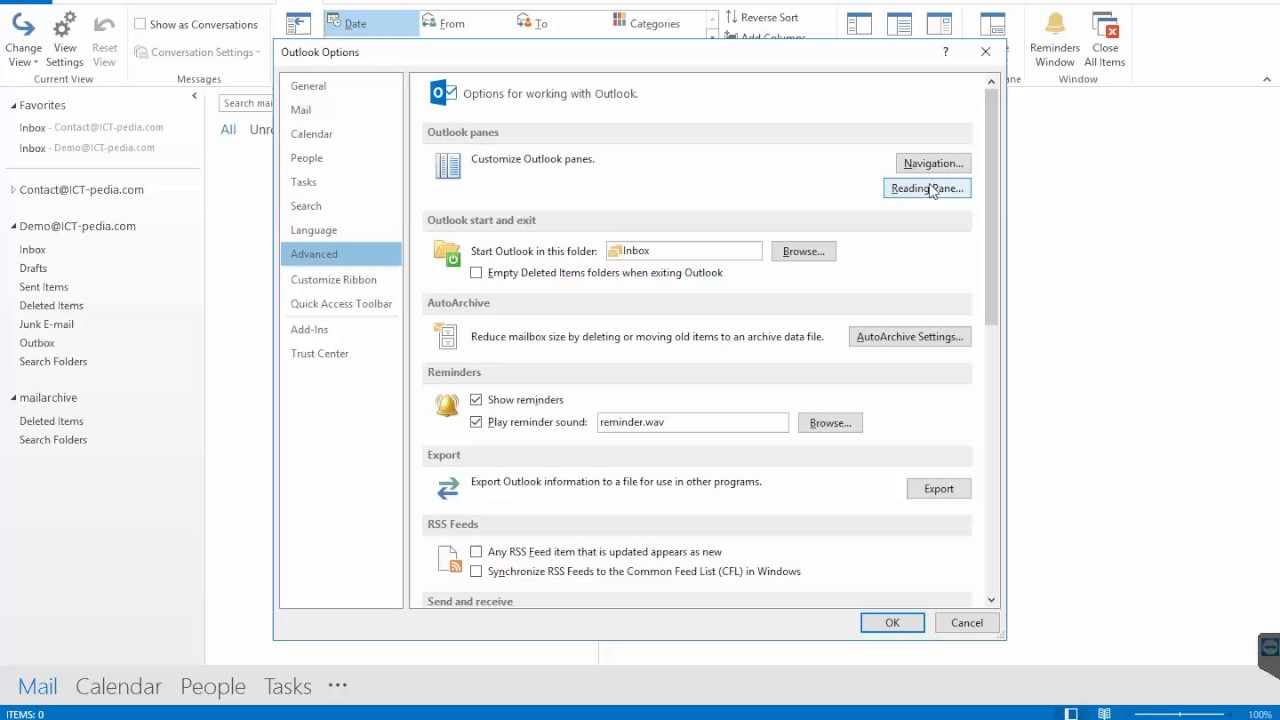
Task: Arrange messages by Categories
Action: click(x=646, y=23)
